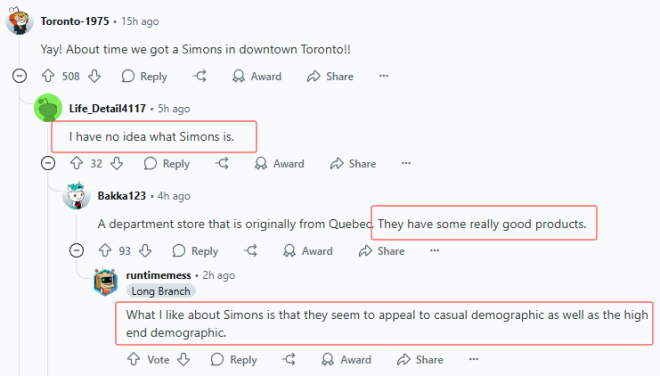Click repost icon on Bakka123's comment

(250, 251)
